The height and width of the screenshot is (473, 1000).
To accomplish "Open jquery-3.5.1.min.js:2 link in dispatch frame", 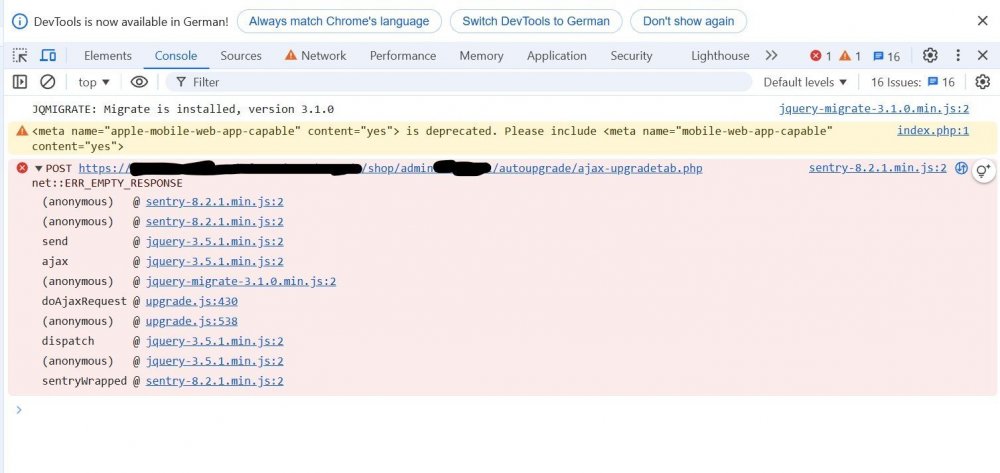I will (x=214, y=341).
